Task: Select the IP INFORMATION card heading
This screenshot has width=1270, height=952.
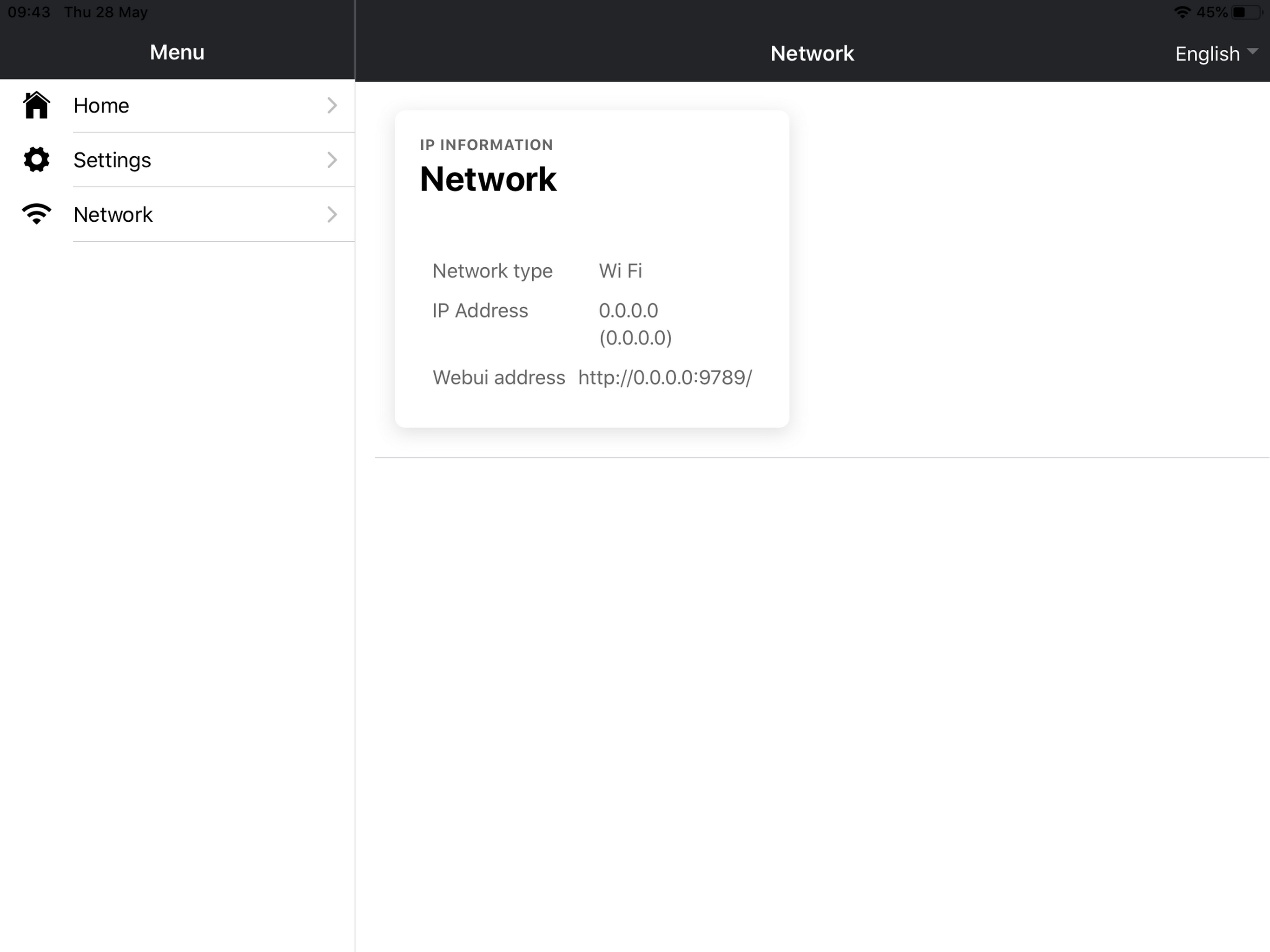Action: pos(486,145)
